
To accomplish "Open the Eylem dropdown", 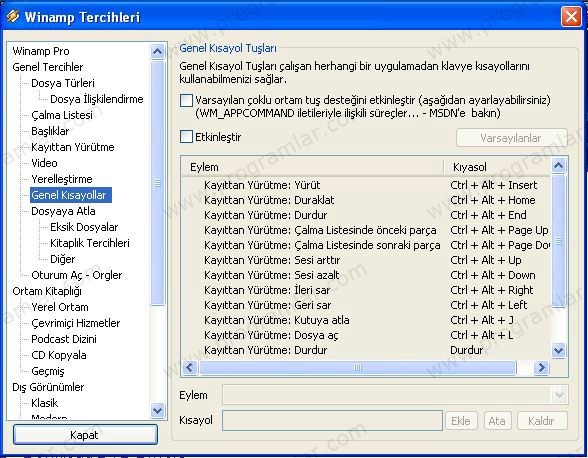I will [560, 395].
